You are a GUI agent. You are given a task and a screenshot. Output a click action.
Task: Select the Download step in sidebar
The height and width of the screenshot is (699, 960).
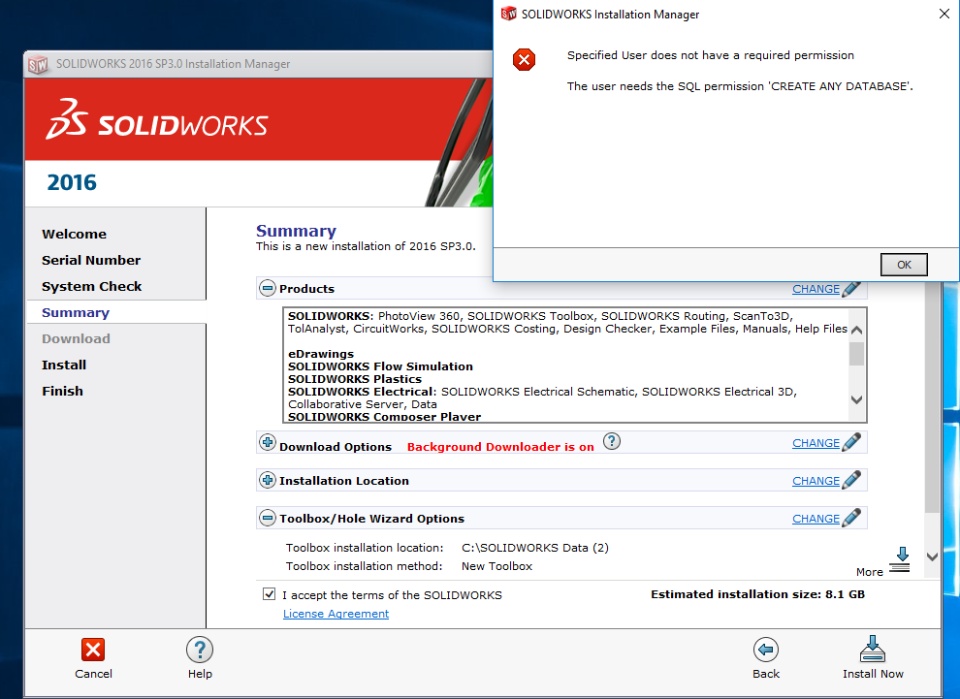coord(76,338)
